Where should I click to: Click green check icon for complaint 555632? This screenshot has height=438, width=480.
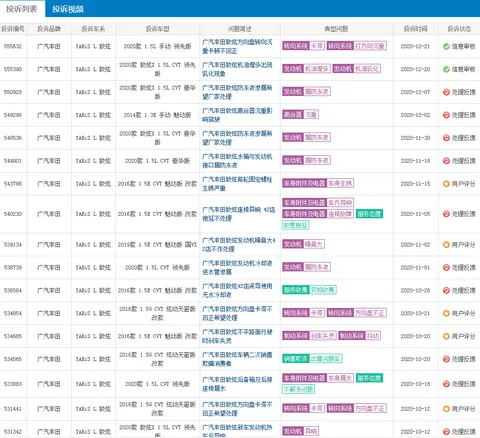446,46
